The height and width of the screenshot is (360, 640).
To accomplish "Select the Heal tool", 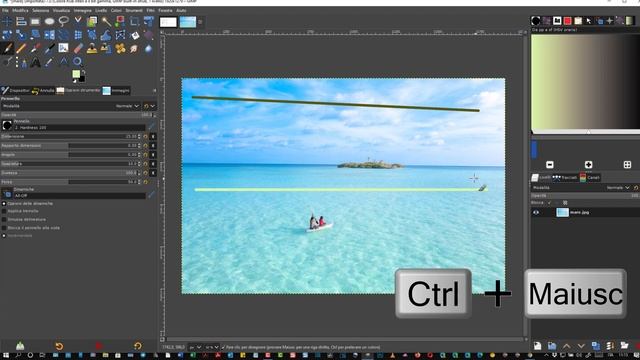I will (120, 49).
